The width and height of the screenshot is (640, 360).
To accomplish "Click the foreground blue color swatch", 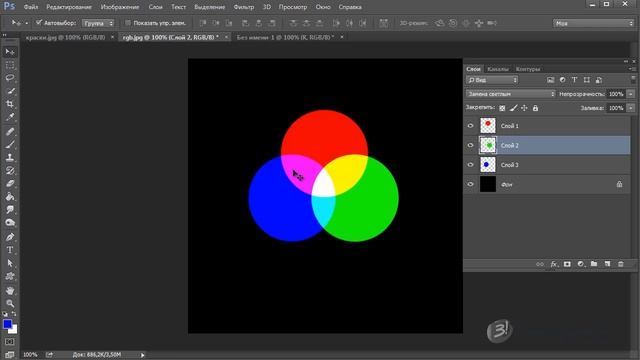I will [x=7, y=323].
